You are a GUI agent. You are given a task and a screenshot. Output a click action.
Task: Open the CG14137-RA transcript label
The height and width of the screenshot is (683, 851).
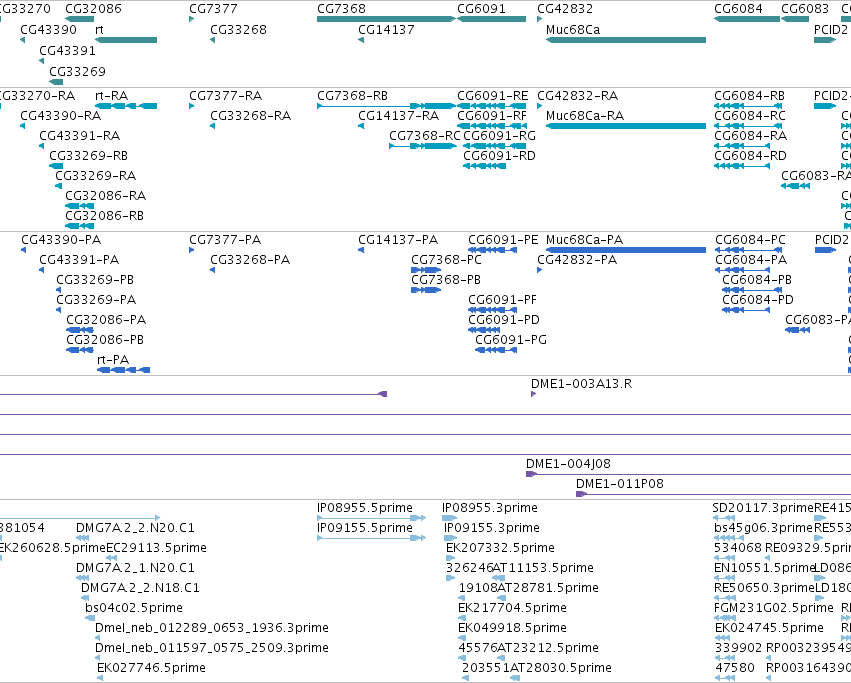click(399, 116)
